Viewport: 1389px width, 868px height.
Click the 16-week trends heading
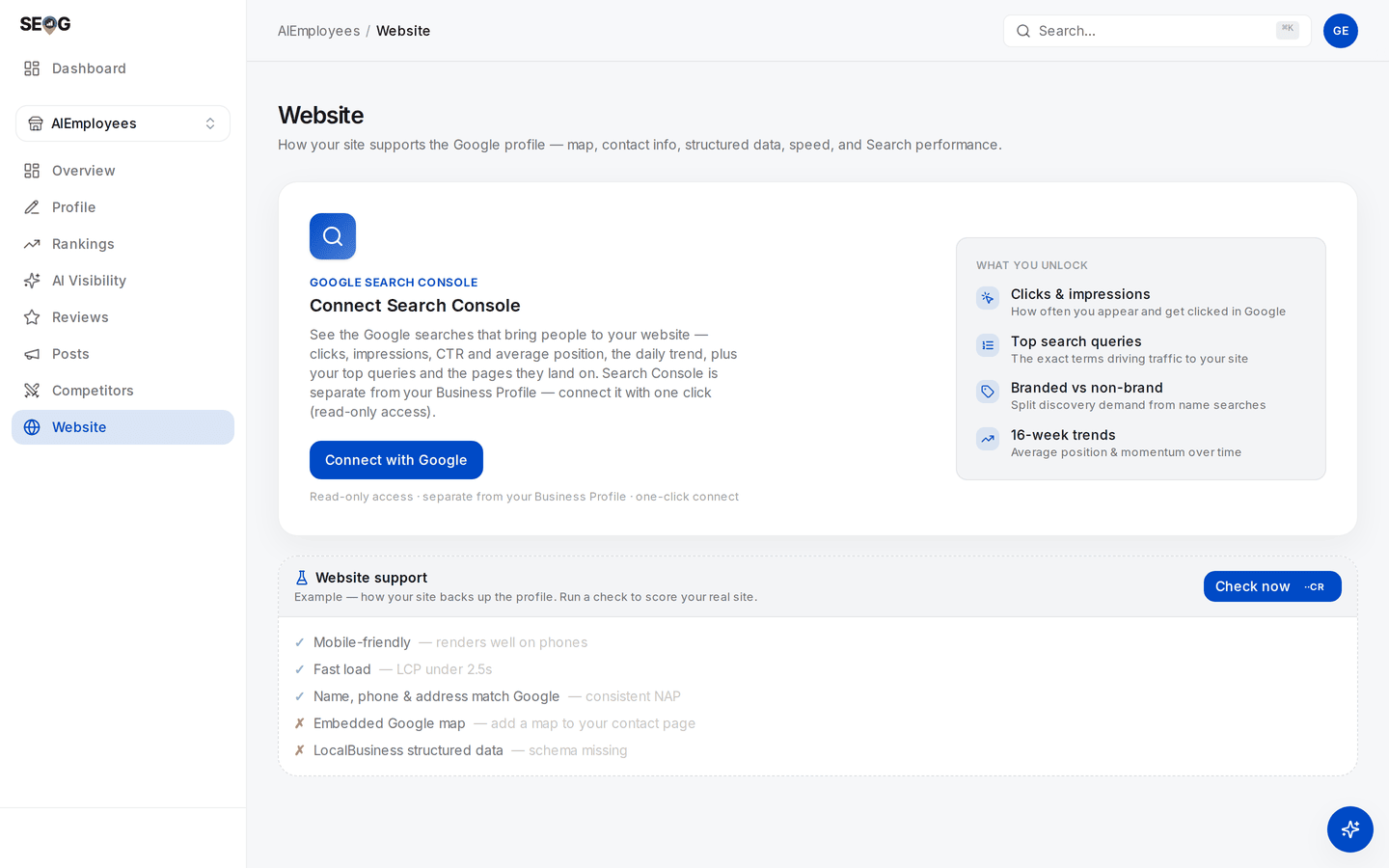1063,435
